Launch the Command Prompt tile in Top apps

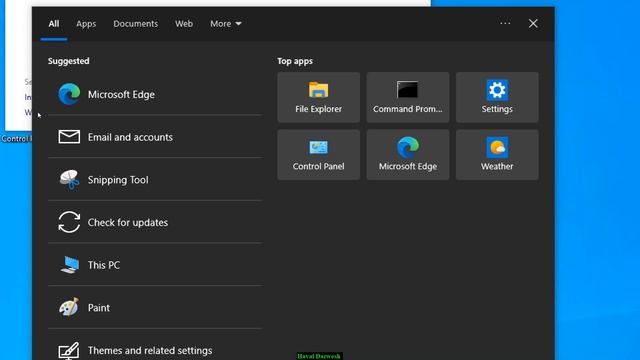point(408,97)
